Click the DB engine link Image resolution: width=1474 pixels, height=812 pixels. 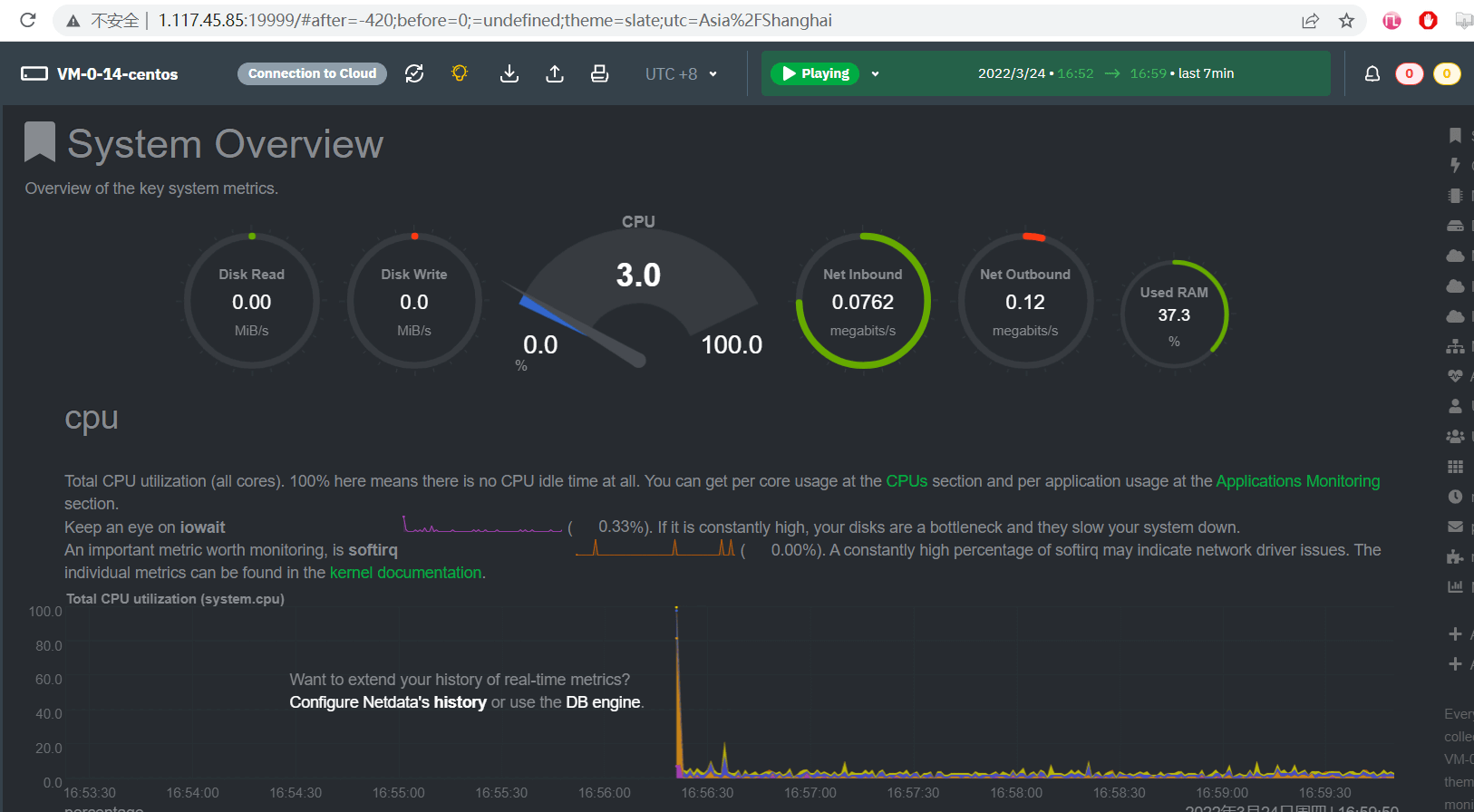603,702
